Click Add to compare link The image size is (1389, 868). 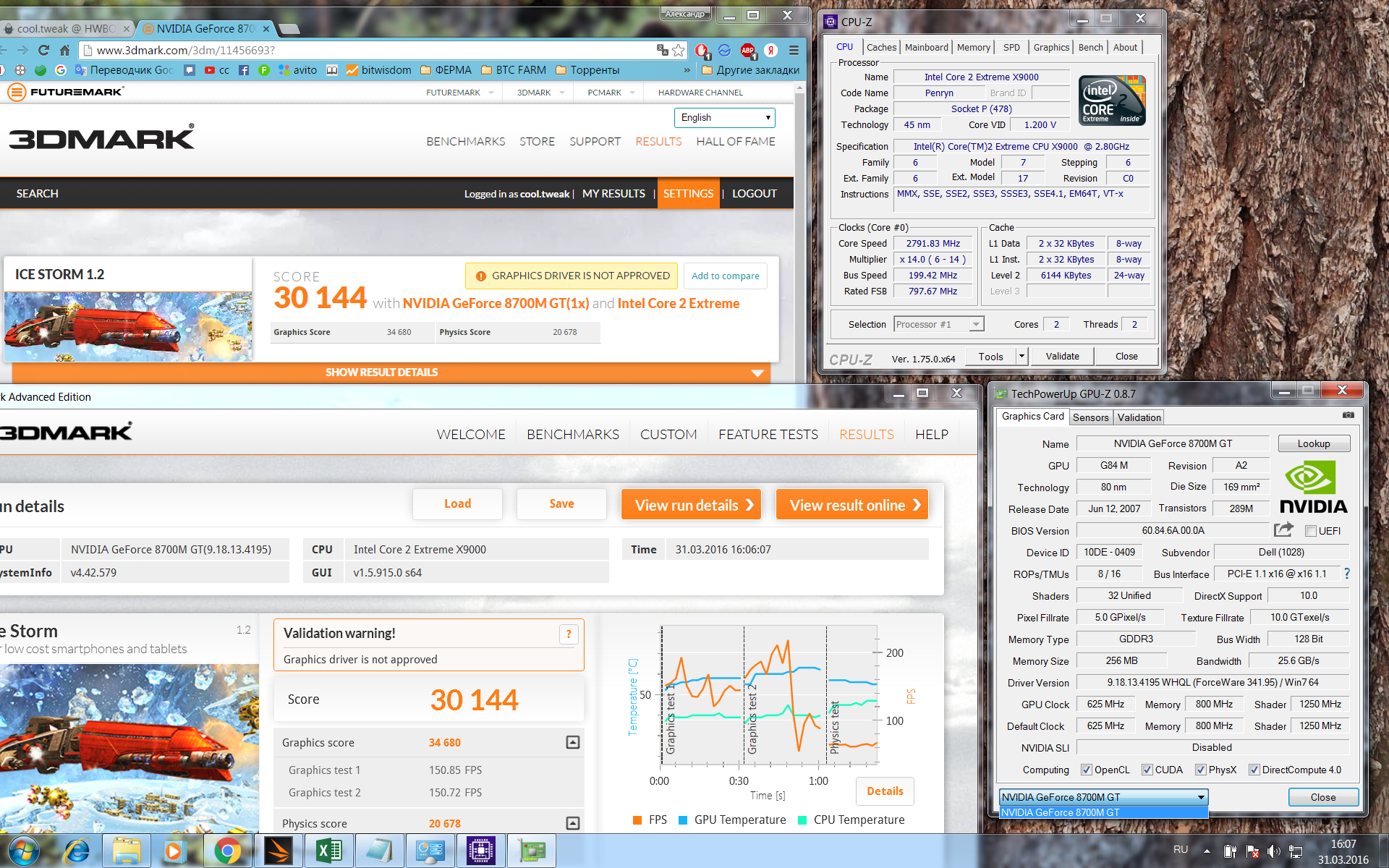[725, 276]
